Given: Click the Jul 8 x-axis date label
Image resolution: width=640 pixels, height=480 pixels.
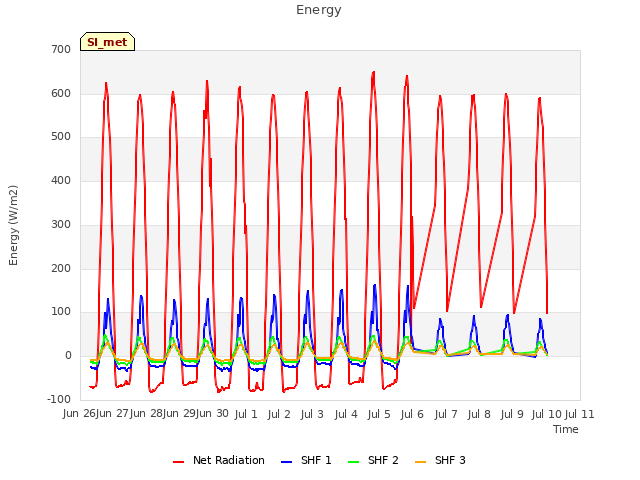Looking at the screenshot, I should click(x=479, y=414).
